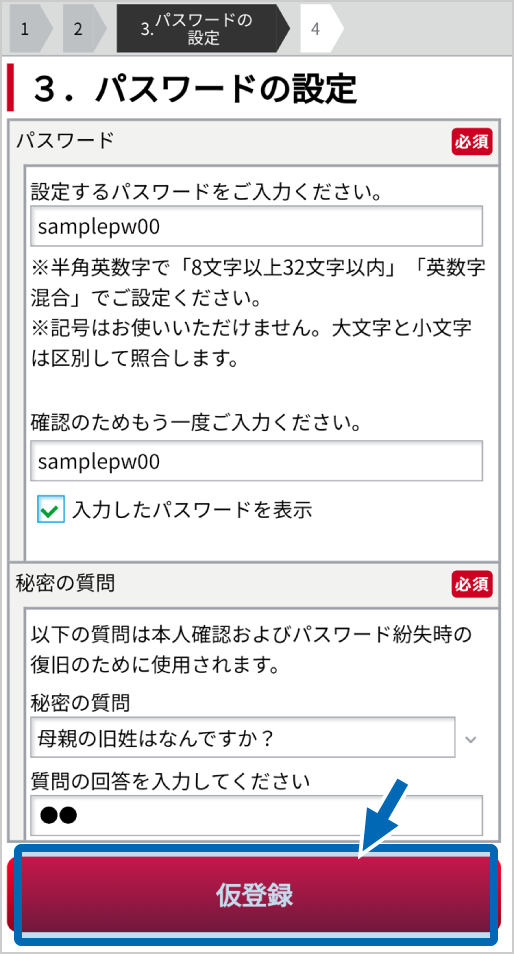Select the active 3.パスワードの設定 step tab
This screenshot has height=954, width=514.
tap(203, 29)
